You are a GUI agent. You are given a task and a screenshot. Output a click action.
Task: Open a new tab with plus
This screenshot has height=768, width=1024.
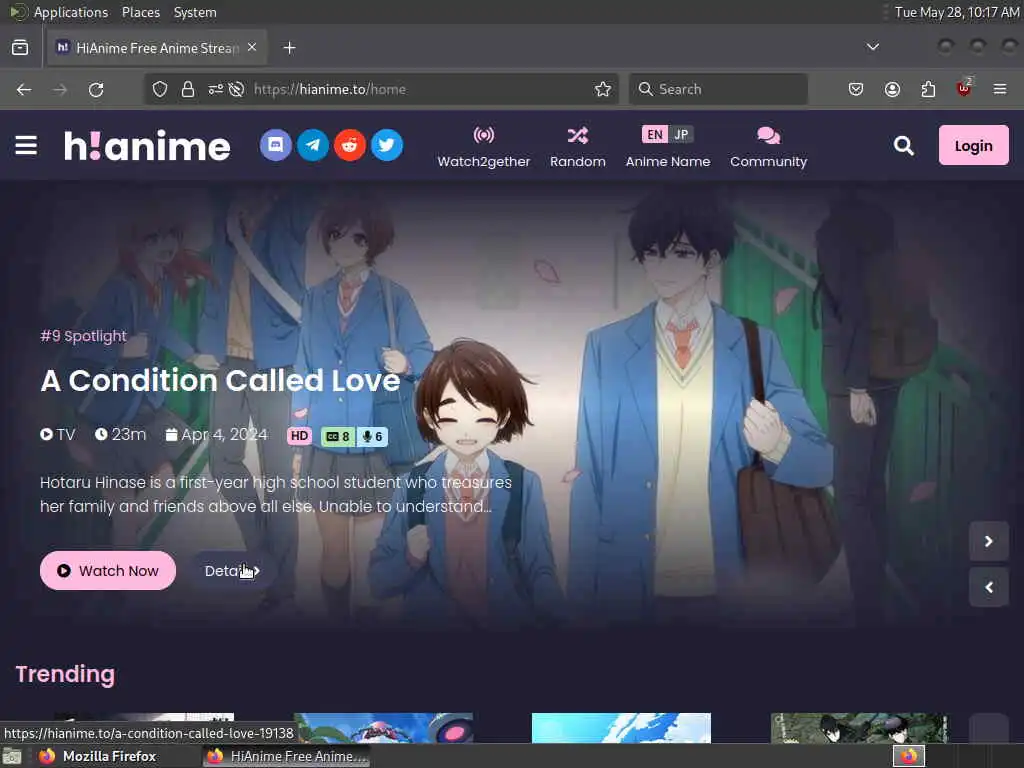pos(289,48)
